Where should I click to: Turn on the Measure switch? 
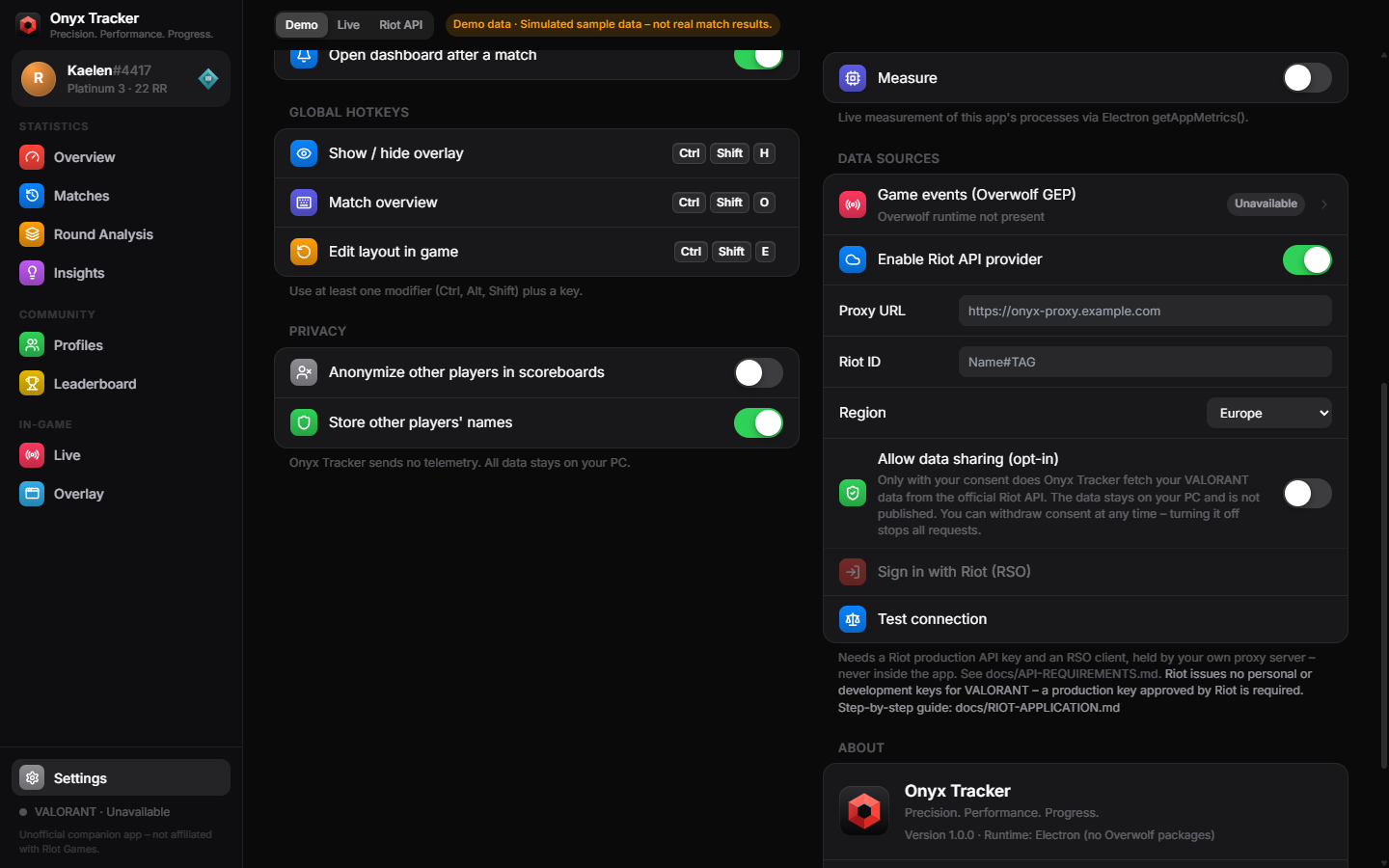1307,78
